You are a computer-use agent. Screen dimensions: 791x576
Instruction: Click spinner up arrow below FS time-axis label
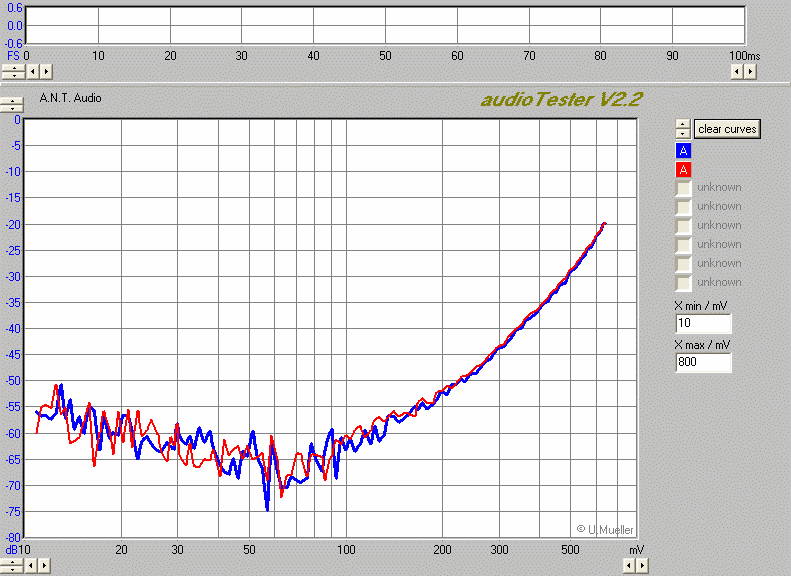tap(14, 68)
